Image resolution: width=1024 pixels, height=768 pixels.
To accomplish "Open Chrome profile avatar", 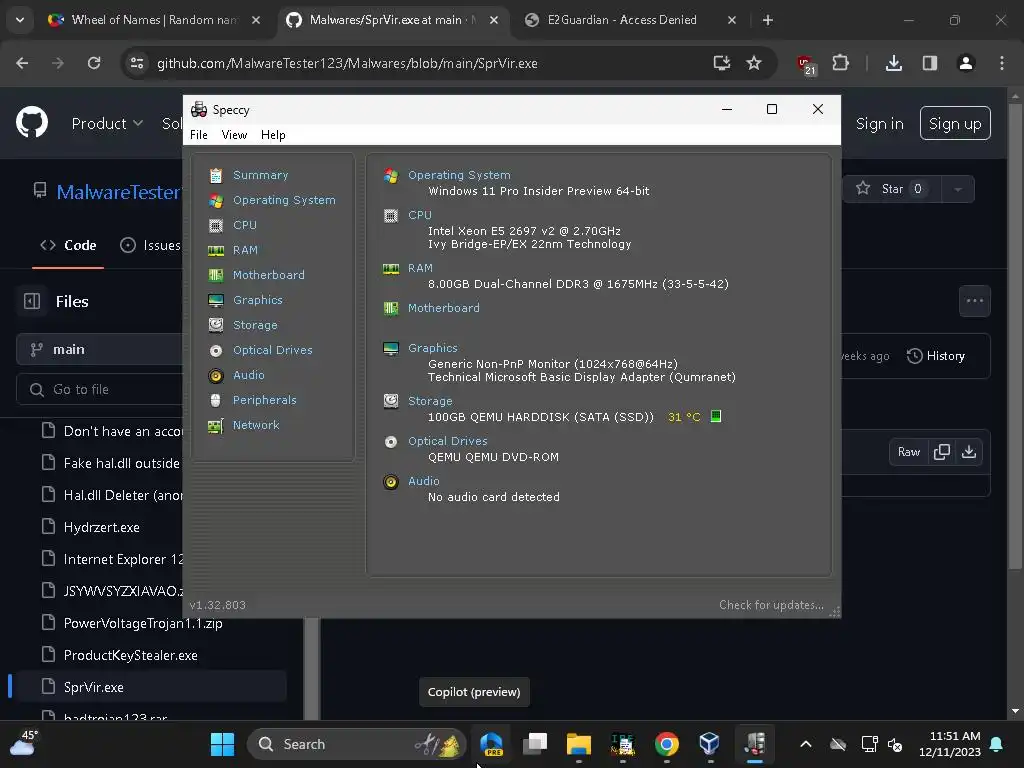I will pyautogui.click(x=966, y=63).
